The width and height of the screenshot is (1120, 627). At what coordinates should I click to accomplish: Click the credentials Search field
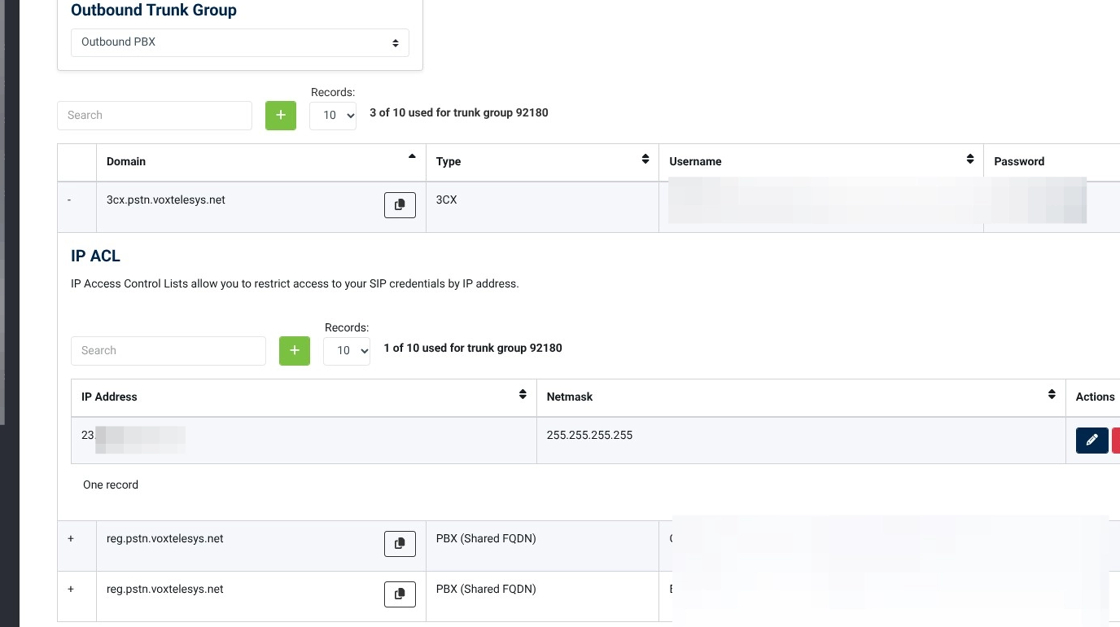(x=154, y=115)
